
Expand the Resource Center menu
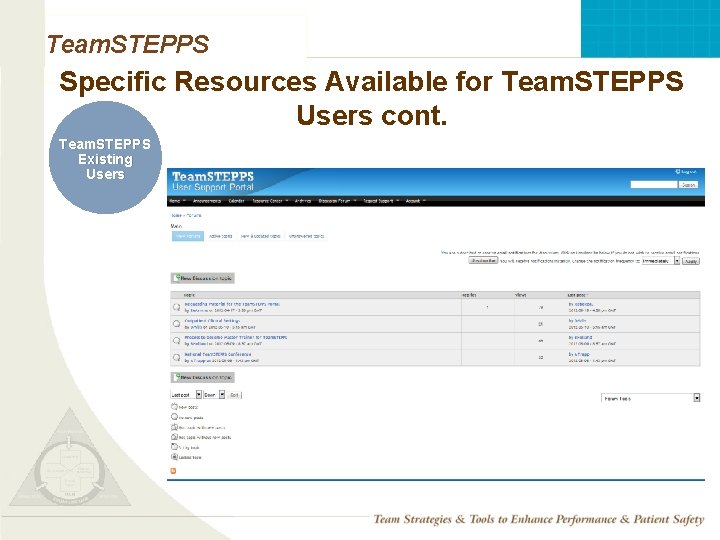pos(270,201)
